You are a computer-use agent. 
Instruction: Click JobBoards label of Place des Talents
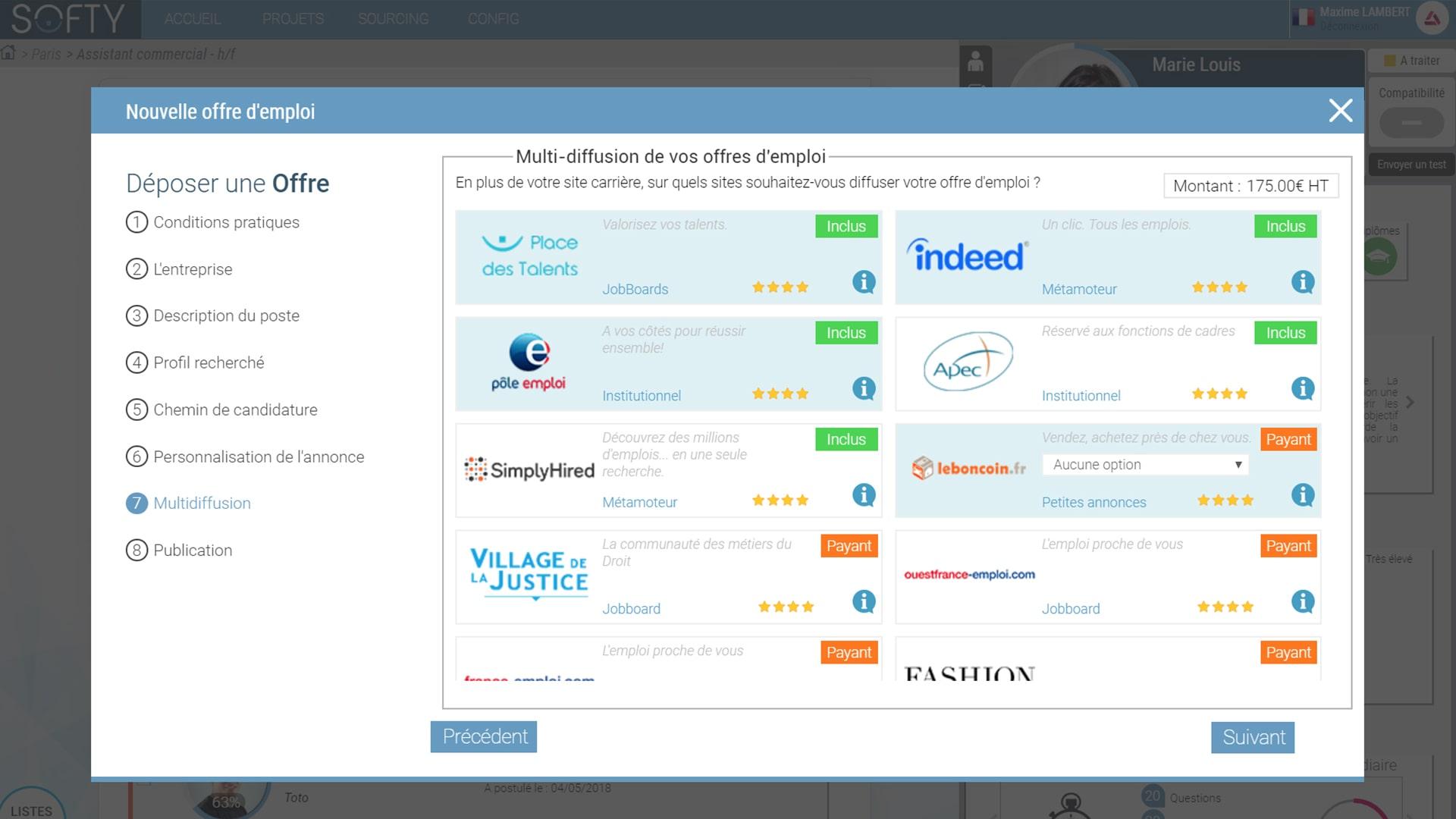point(635,289)
